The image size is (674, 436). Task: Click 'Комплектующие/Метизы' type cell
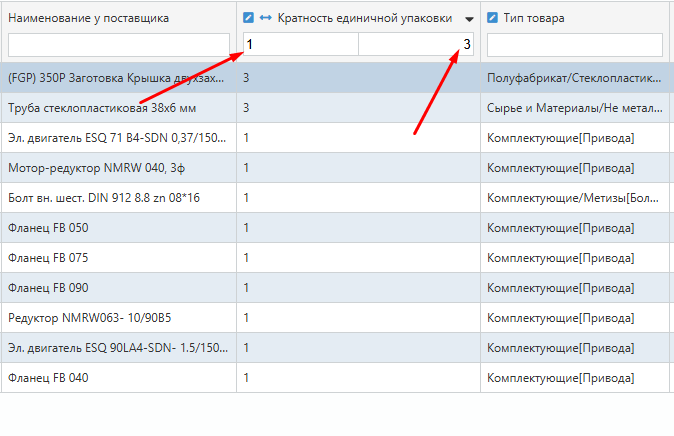click(x=574, y=197)
